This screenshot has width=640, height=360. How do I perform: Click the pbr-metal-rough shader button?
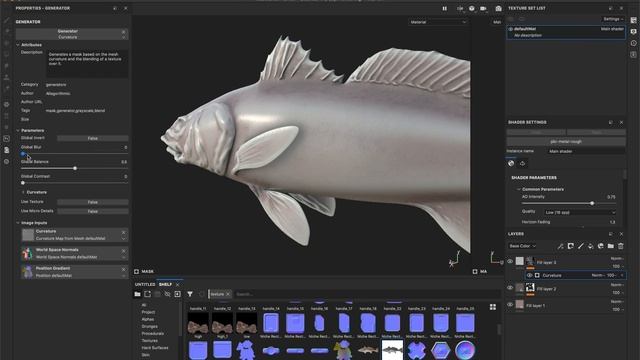[566, 142]
